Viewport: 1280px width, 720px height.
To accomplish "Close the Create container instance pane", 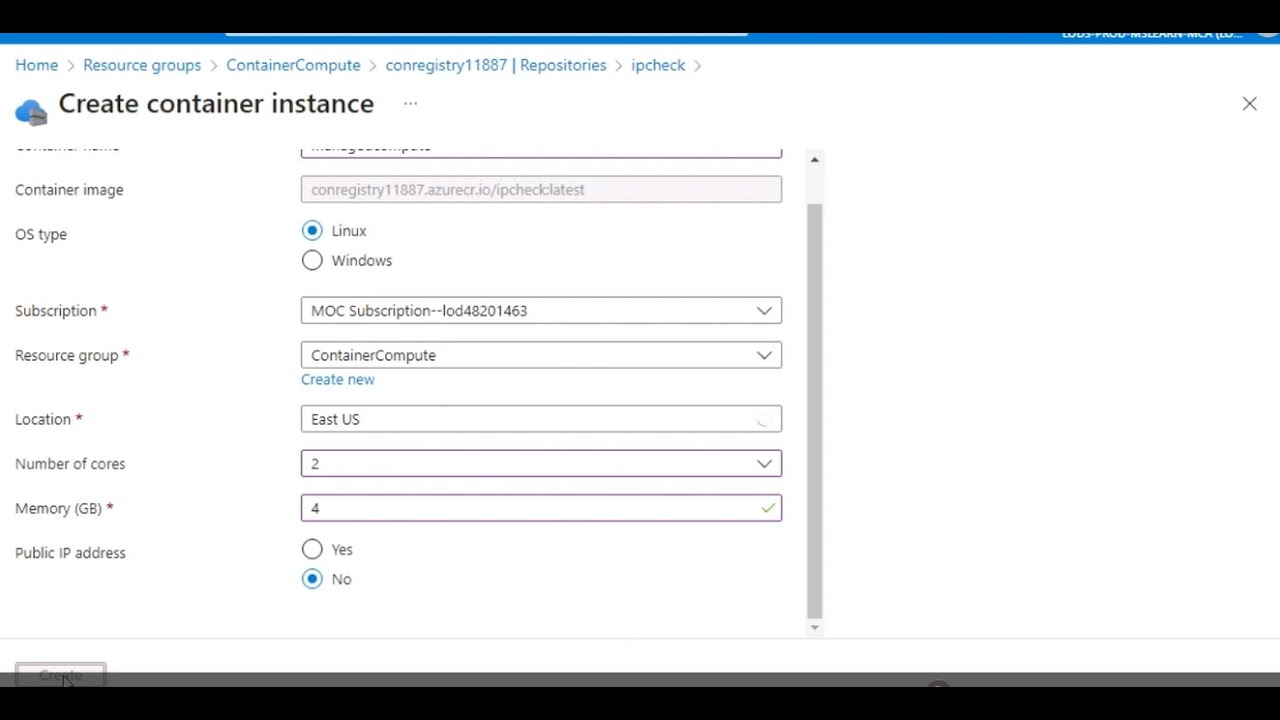I will (1249, 104).
